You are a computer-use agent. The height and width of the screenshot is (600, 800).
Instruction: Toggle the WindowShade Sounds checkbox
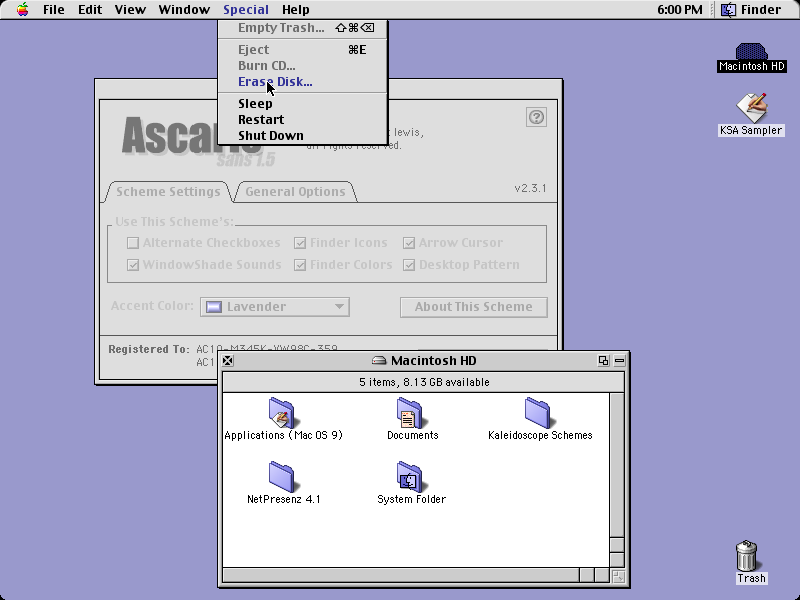click(133, 265)
